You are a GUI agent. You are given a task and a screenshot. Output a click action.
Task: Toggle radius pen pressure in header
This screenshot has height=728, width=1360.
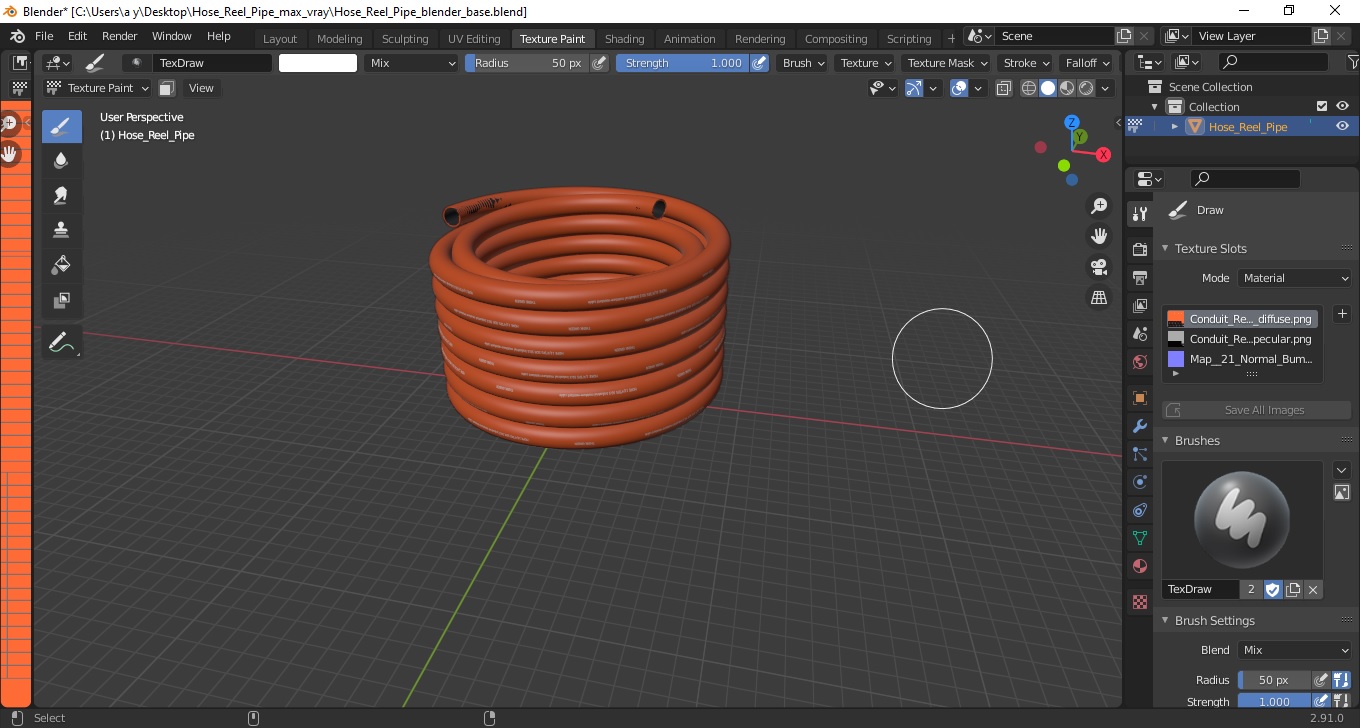(599, 63)
